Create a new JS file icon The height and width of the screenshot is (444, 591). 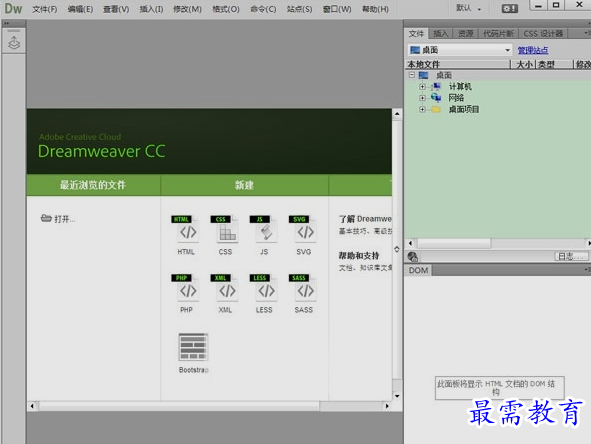[263, 229]
